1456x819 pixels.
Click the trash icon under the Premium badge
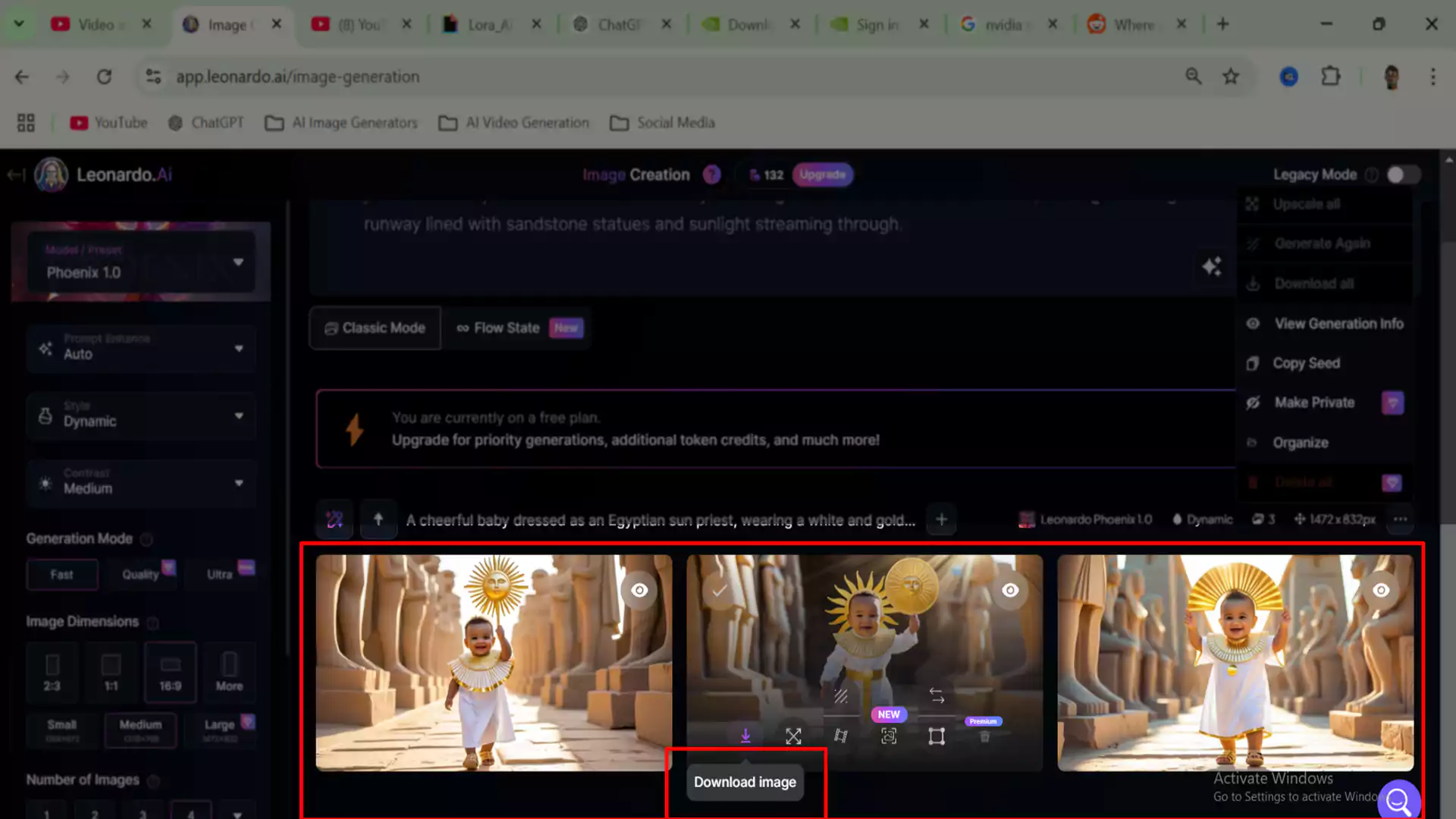pos(984,736)
